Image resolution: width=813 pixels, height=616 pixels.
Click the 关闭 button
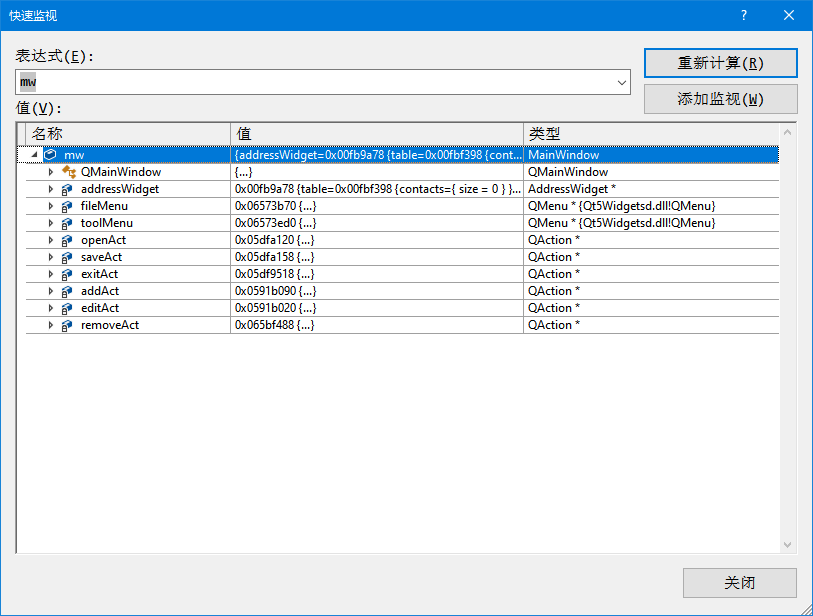click(x=739, y=583)
